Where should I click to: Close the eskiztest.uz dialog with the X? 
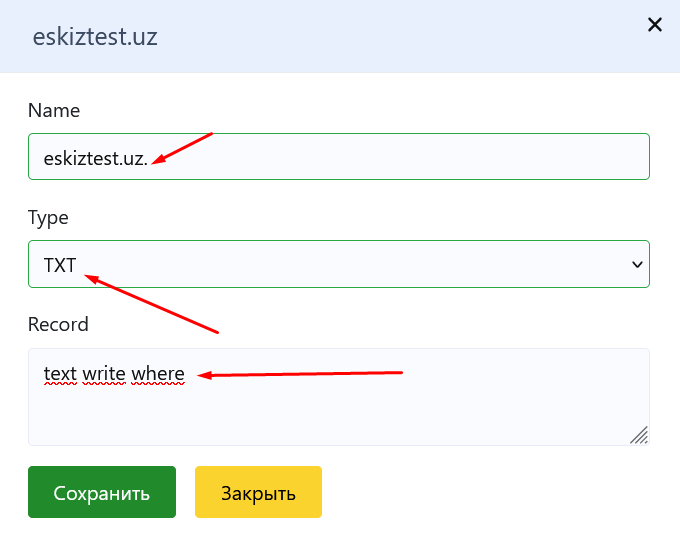coord(655,25)
